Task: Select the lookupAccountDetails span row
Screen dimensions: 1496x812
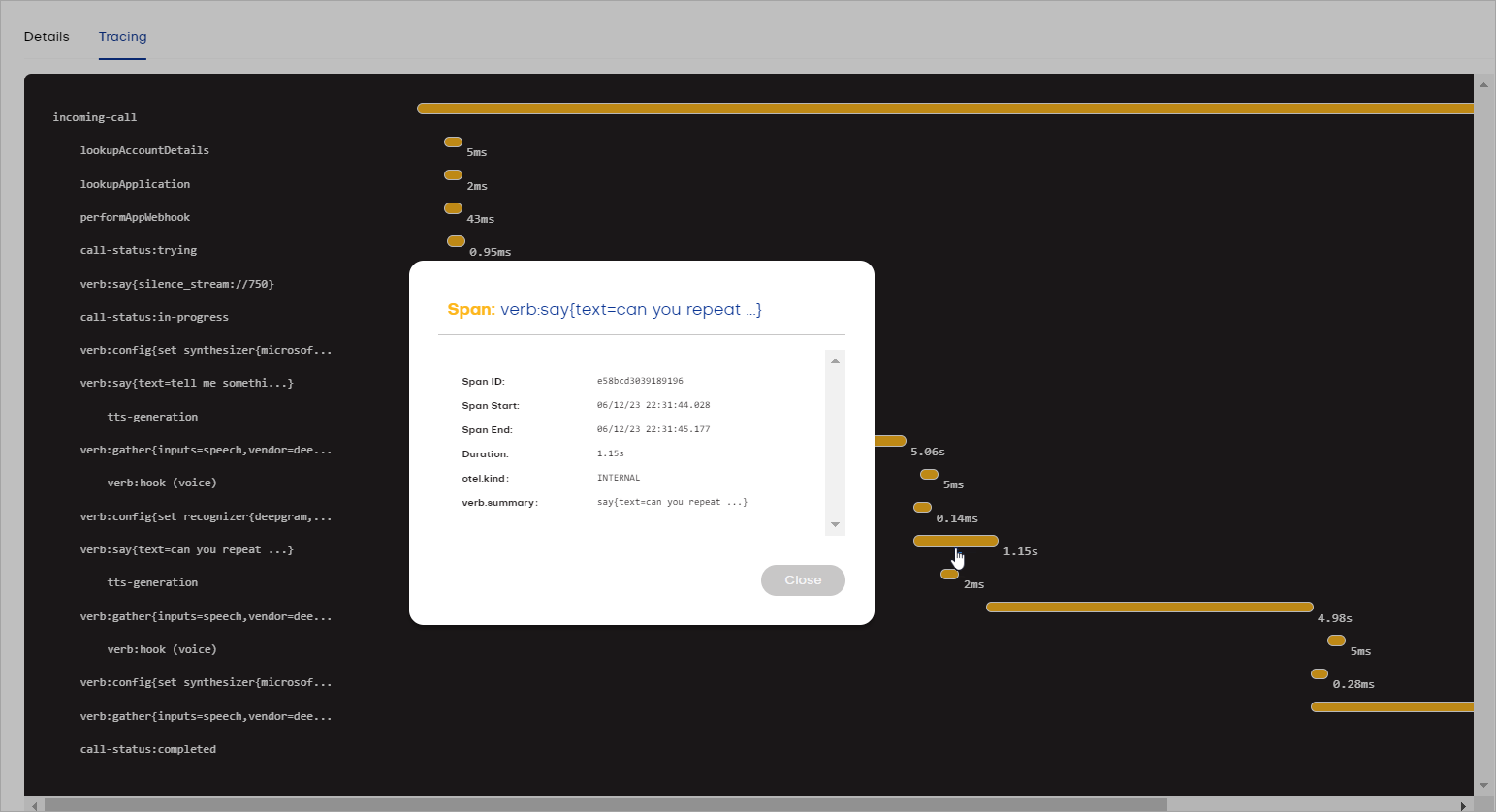Action: (x=144, y=150)
